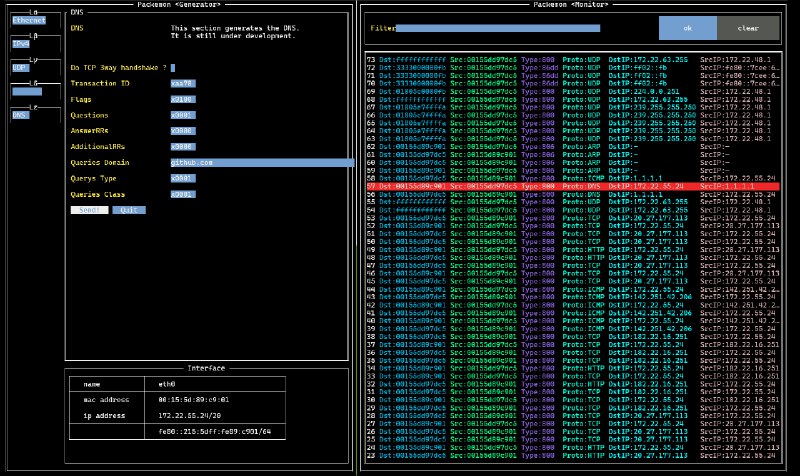This screenshot has height=476, width=800.
Task: Select TCP packet row 38
Action: [573, 337]
